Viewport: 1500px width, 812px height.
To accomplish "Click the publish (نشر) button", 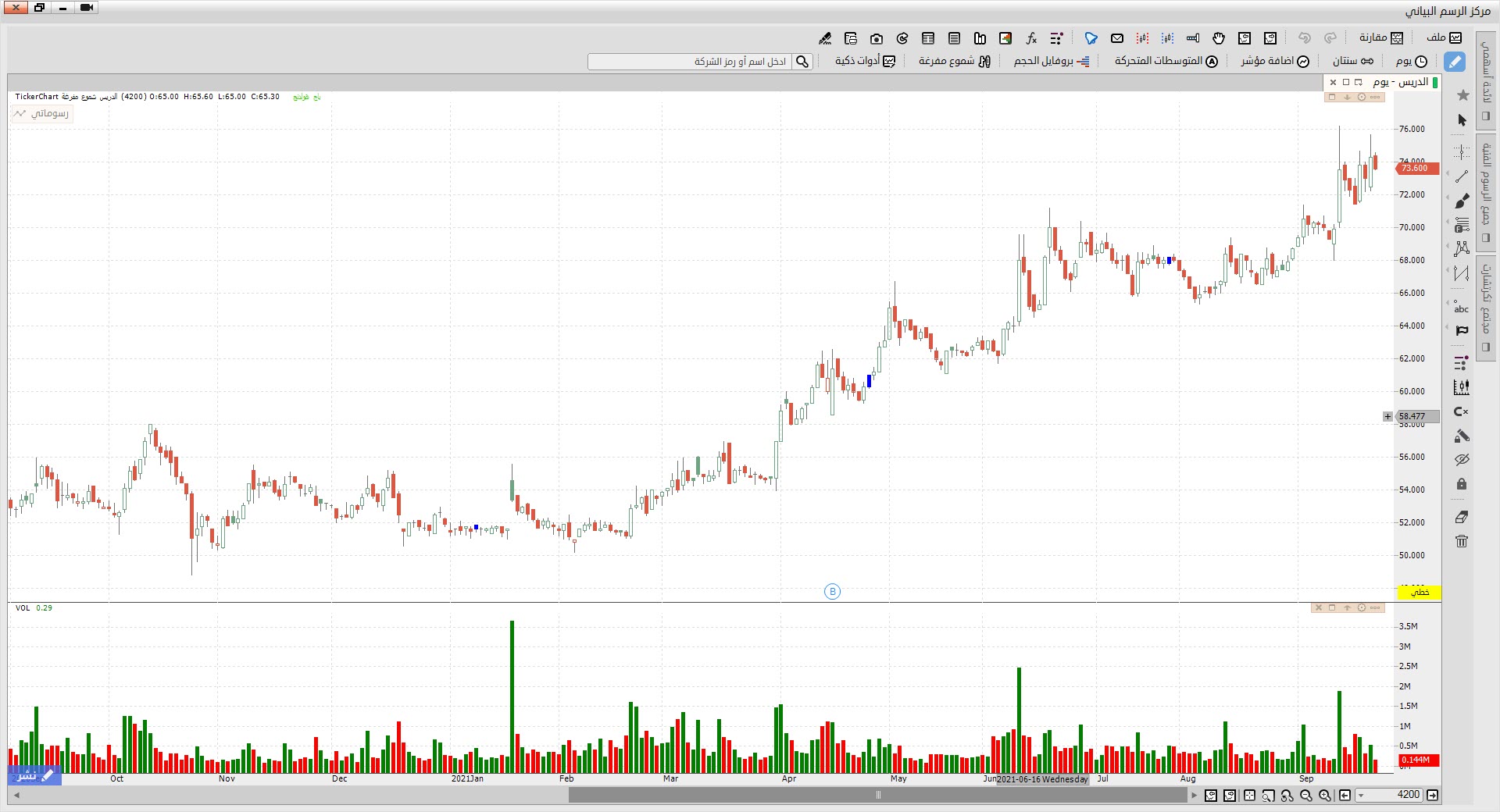I will 34,775.
